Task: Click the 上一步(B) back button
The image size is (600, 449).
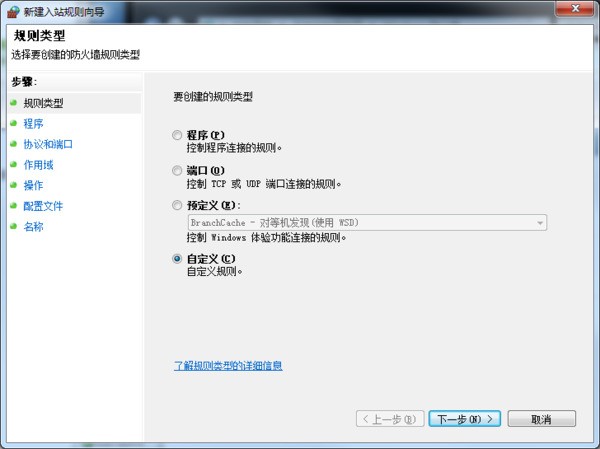Action: click(390, 419)
